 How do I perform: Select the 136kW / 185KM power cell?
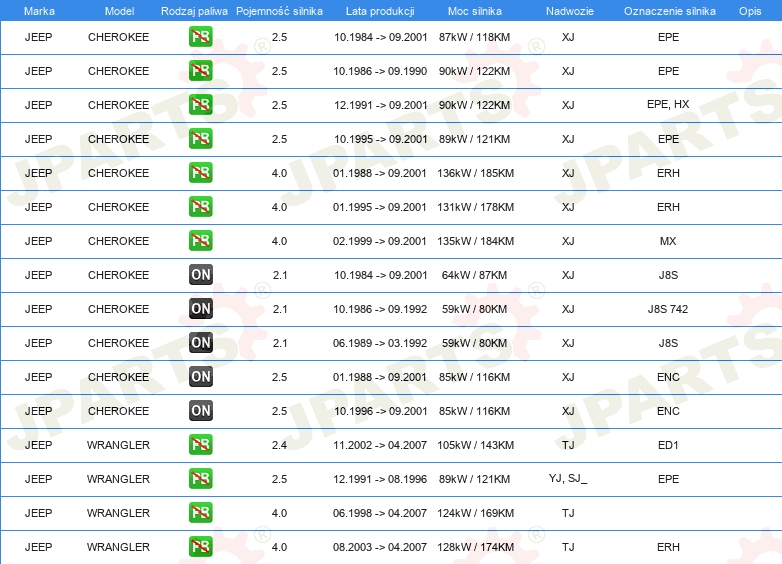pos(475,173)
